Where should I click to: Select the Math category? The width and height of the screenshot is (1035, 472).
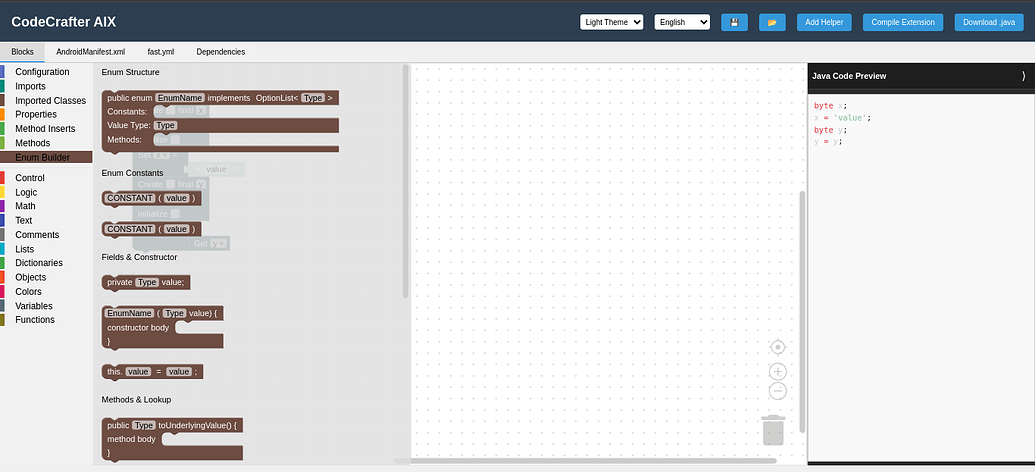[46, 206]
